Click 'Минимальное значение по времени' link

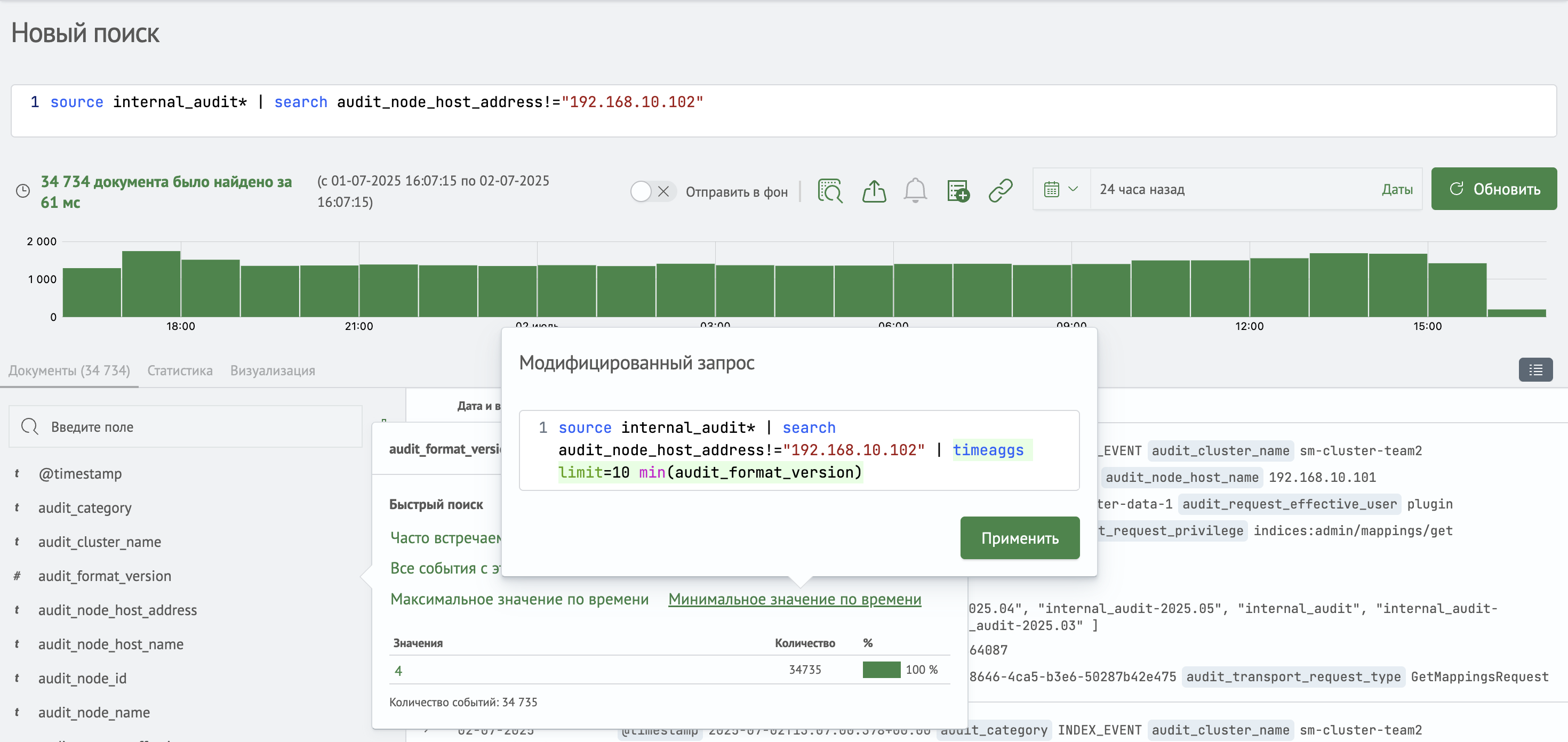tap(794, 599)
